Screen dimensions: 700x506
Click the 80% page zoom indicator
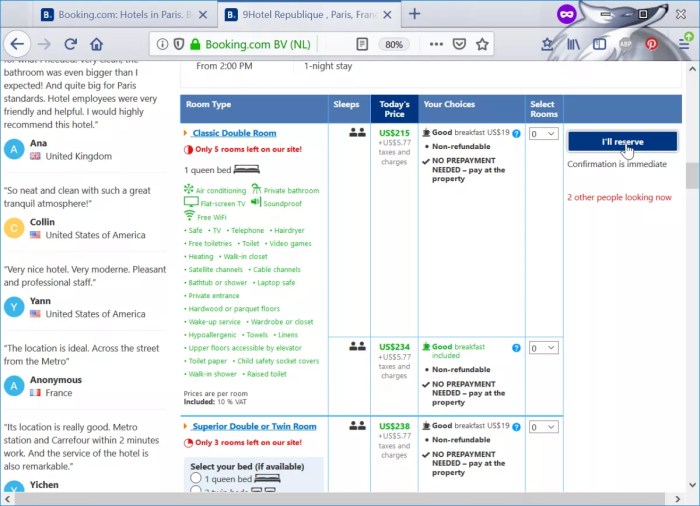[x=394, y=44]
